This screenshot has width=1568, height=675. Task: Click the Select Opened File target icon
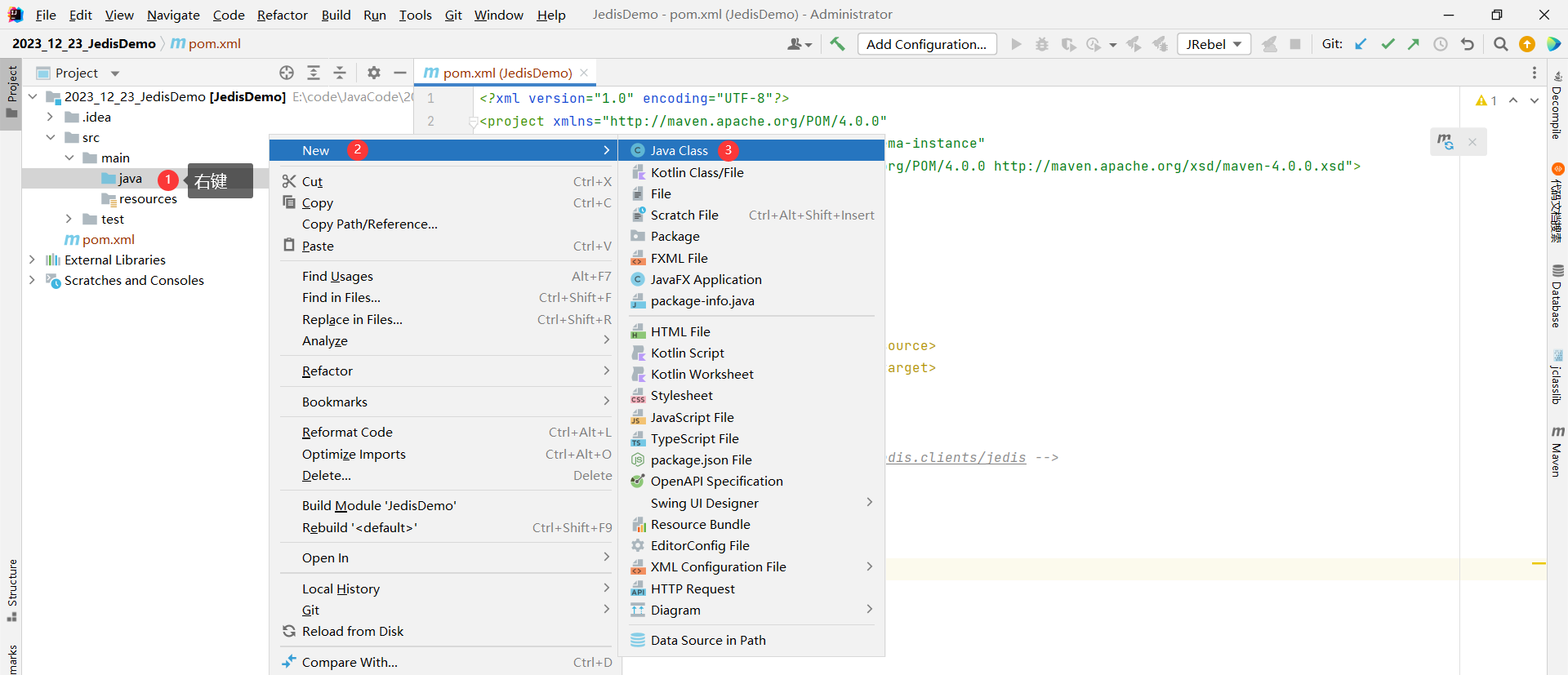pyautogui.click(x=287, y=73)
